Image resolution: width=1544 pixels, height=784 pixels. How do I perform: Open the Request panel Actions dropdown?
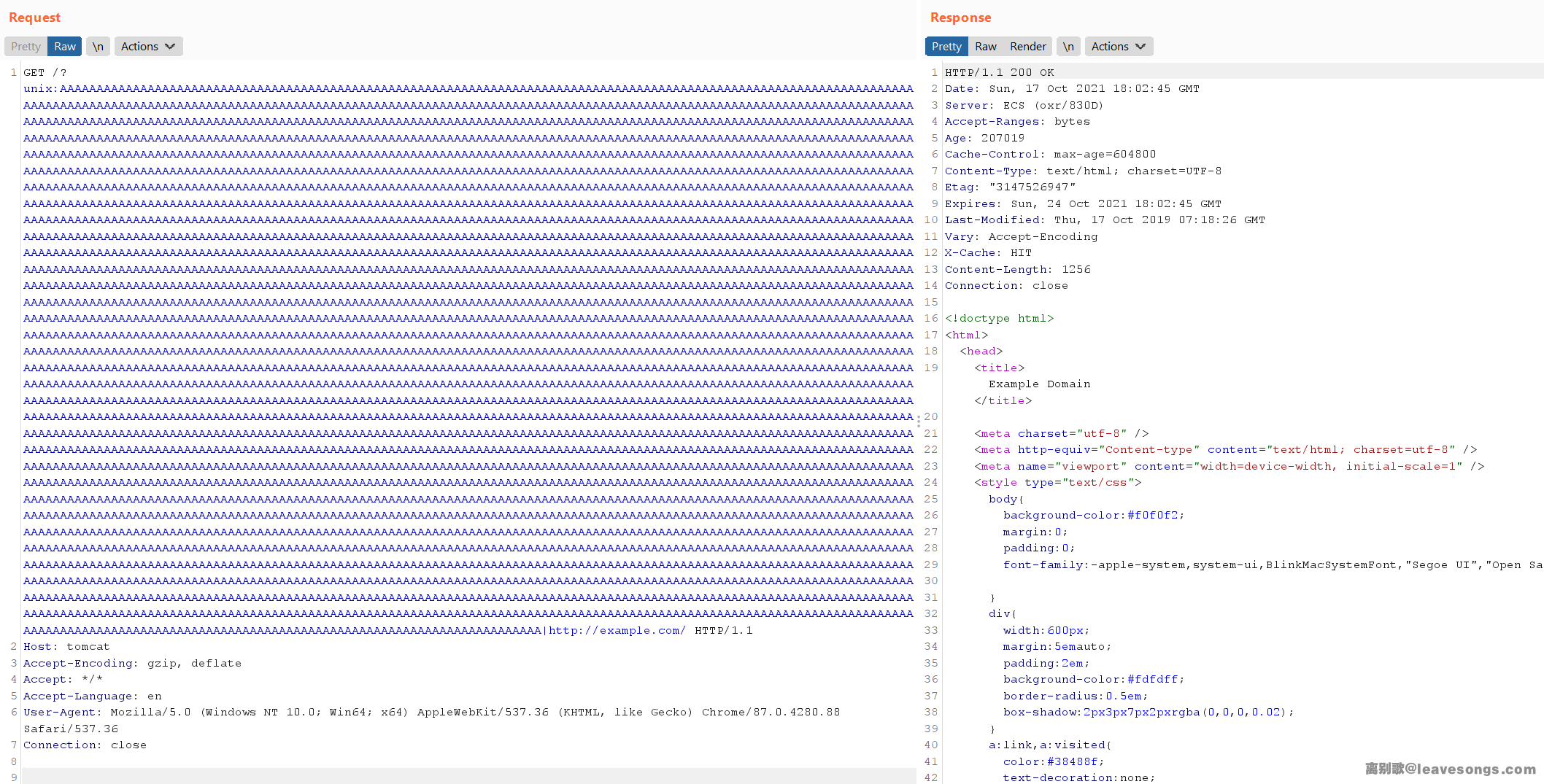pyautogui.click(x=148, y=47)
